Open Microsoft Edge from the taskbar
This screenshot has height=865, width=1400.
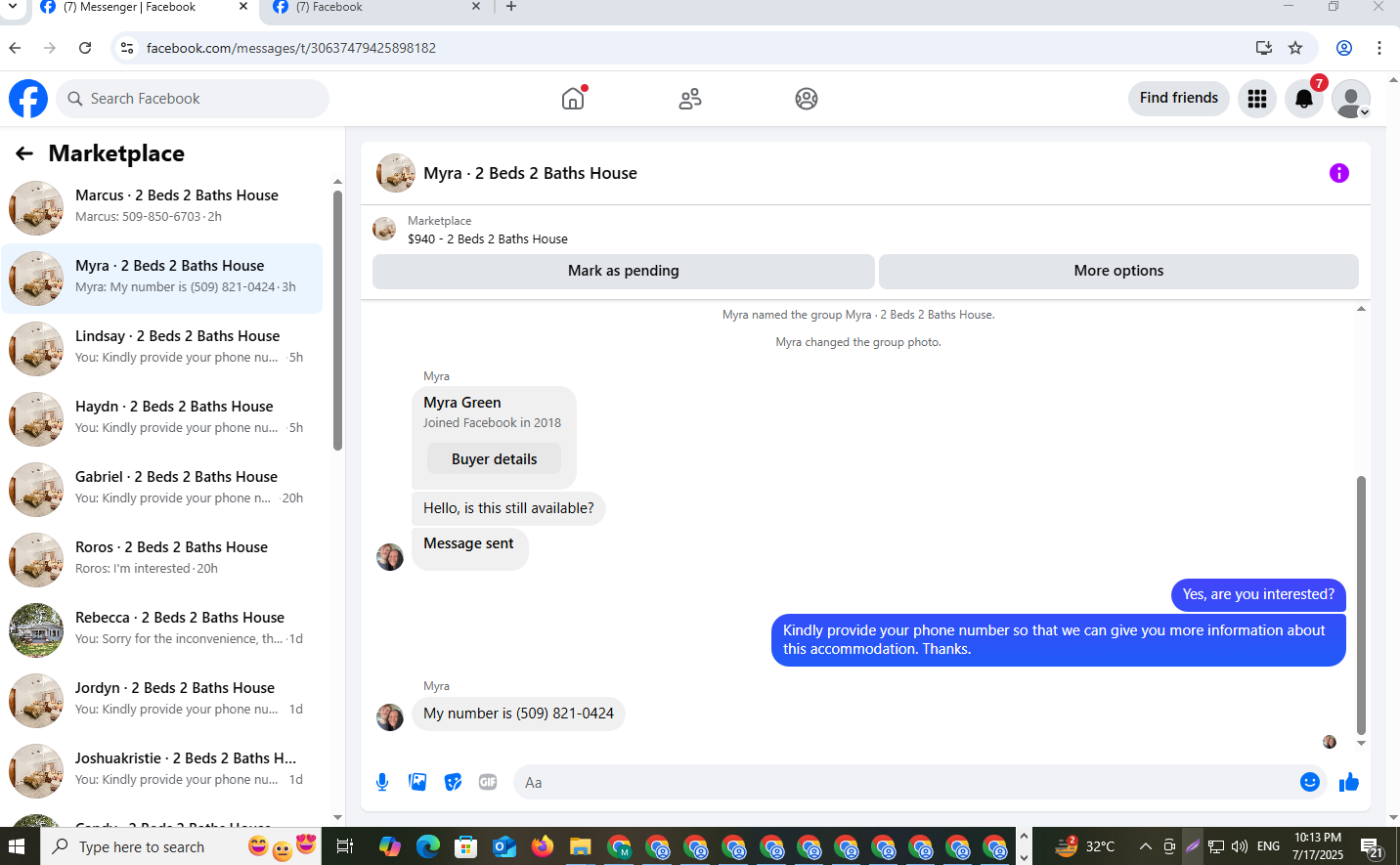pyautogui.click(x=427, y=846)
